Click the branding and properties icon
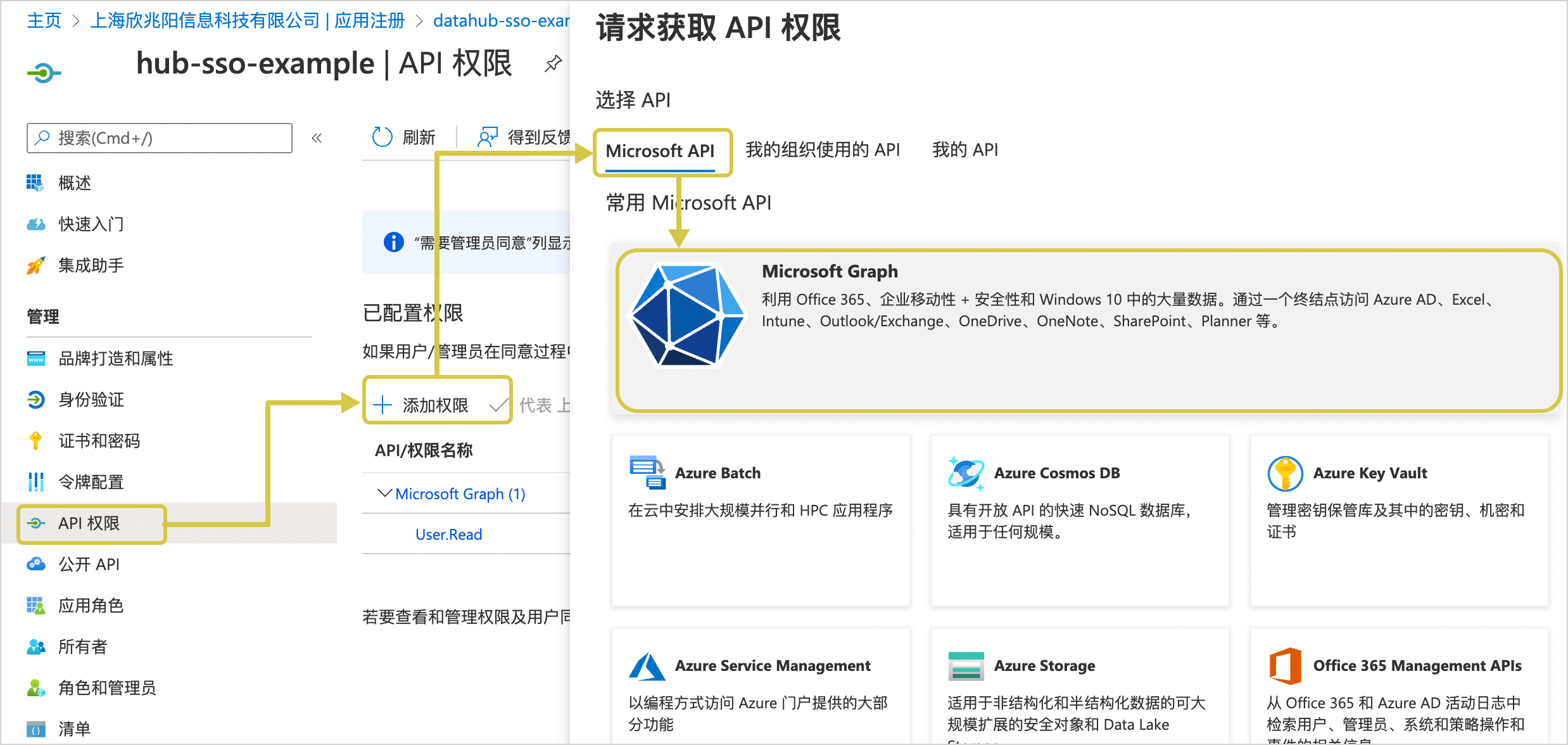This screenshot has width=1568, height=745. pos(35,359)
